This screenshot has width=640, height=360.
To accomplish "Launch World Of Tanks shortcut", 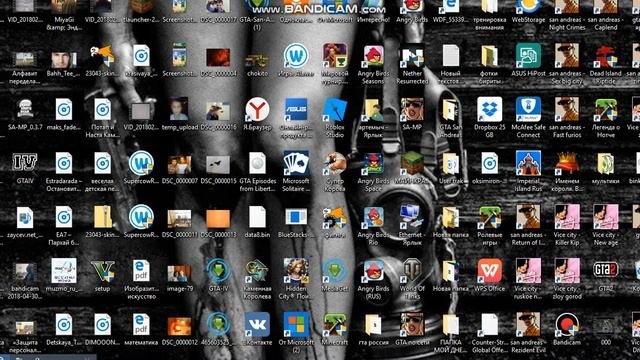I will tap(412, 271).
